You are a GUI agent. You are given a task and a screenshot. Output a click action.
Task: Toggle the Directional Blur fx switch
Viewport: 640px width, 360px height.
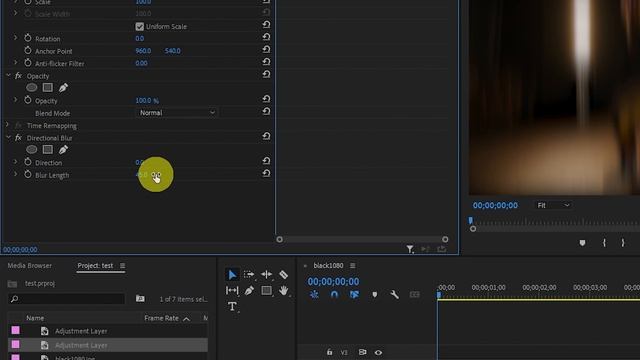(x=18, y=138)
